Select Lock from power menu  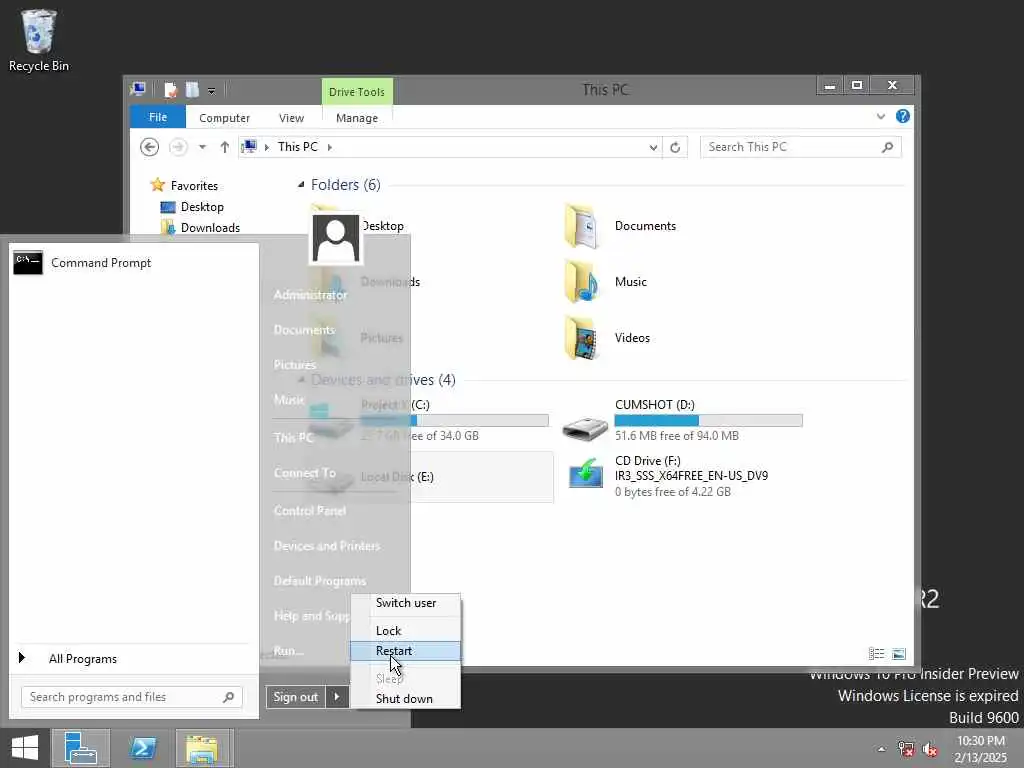(x=406, y=630)
